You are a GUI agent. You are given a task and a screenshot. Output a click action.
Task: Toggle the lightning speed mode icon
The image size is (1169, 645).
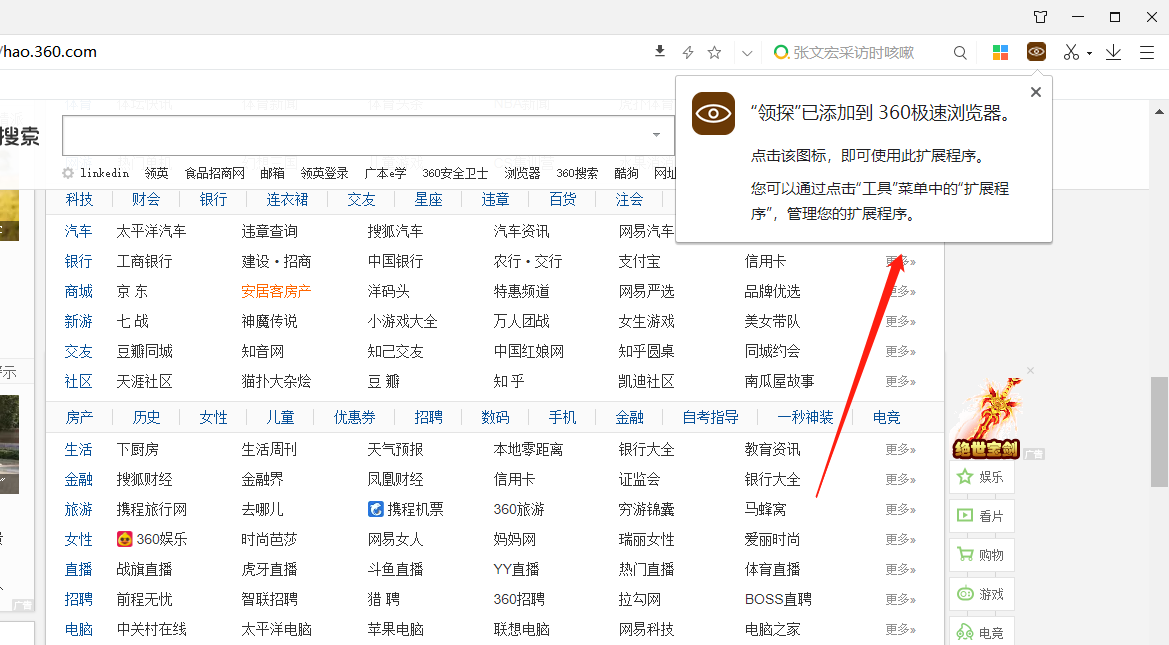[x=688, y=52]
